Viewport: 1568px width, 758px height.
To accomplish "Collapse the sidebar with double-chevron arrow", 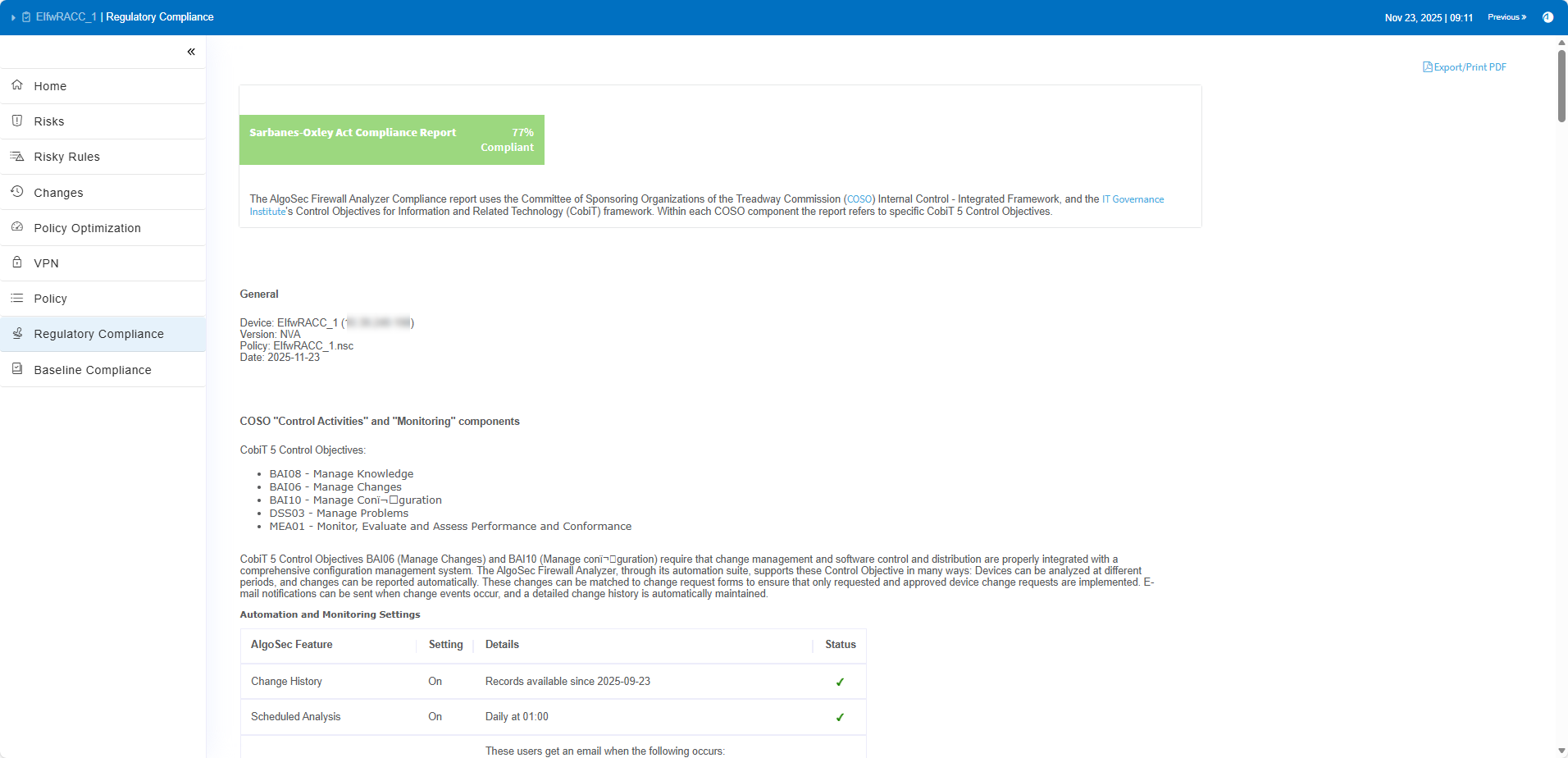I will (191, 52).
